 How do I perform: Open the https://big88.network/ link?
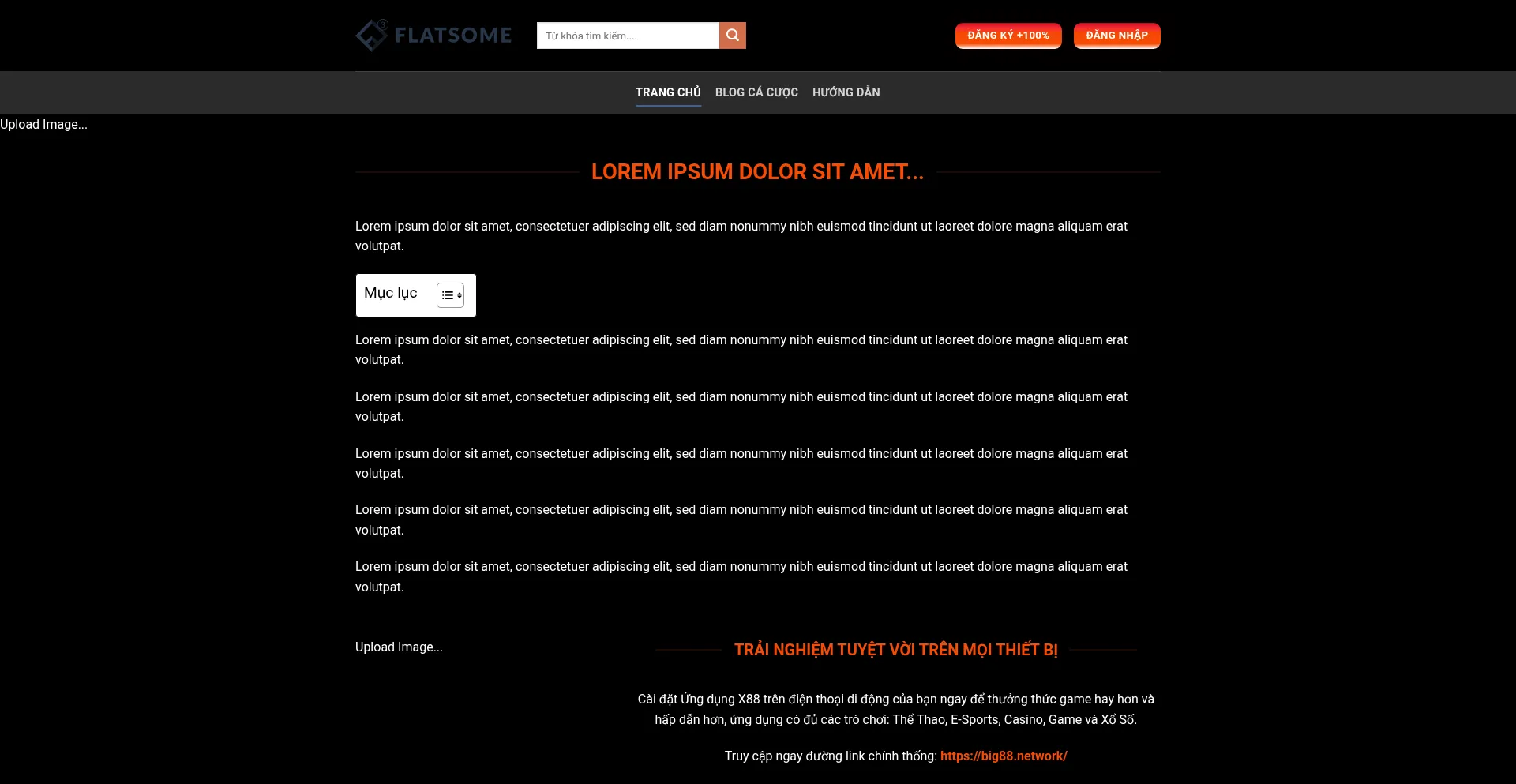click(1004, 756)
